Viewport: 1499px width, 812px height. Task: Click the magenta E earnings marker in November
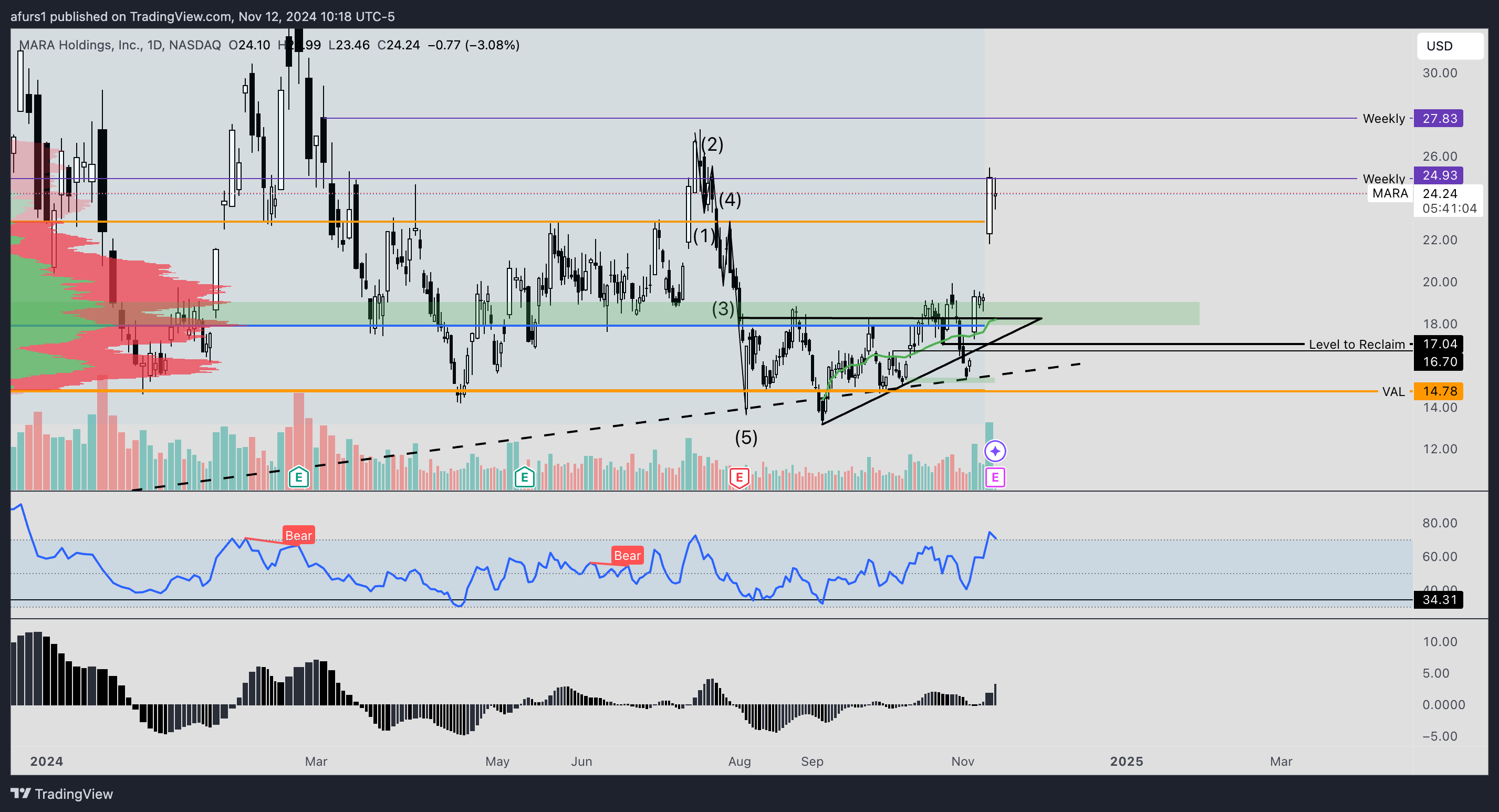click(x=995, y=477)
